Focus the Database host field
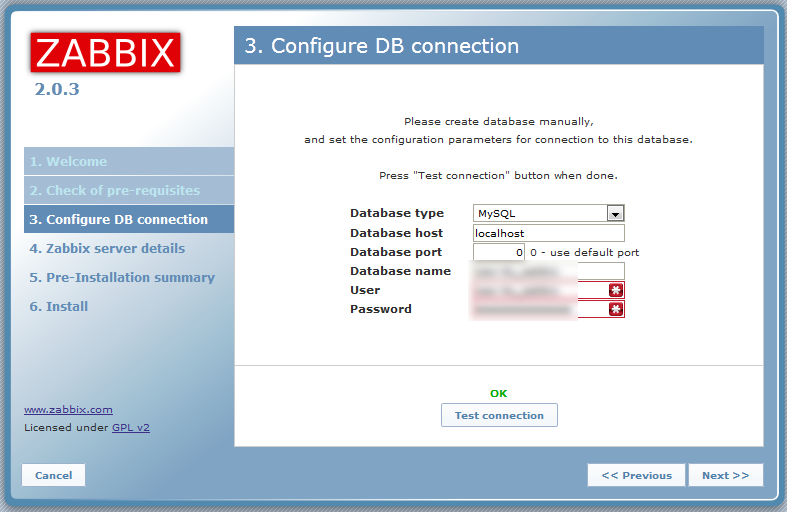Screen dimensions: 787x512 point(548,233)
